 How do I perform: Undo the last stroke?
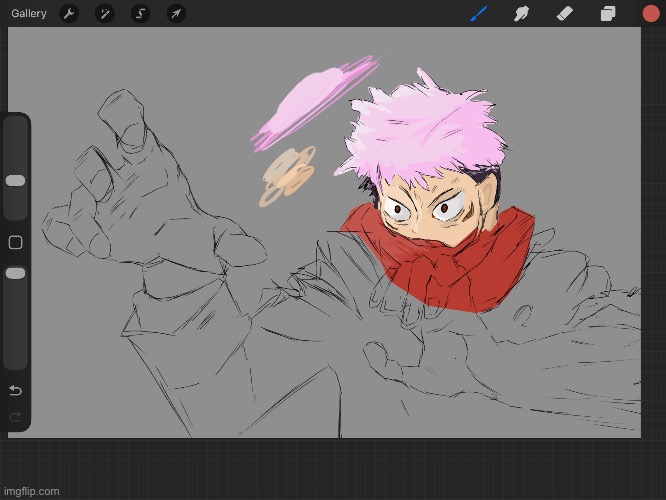(15, 390)
